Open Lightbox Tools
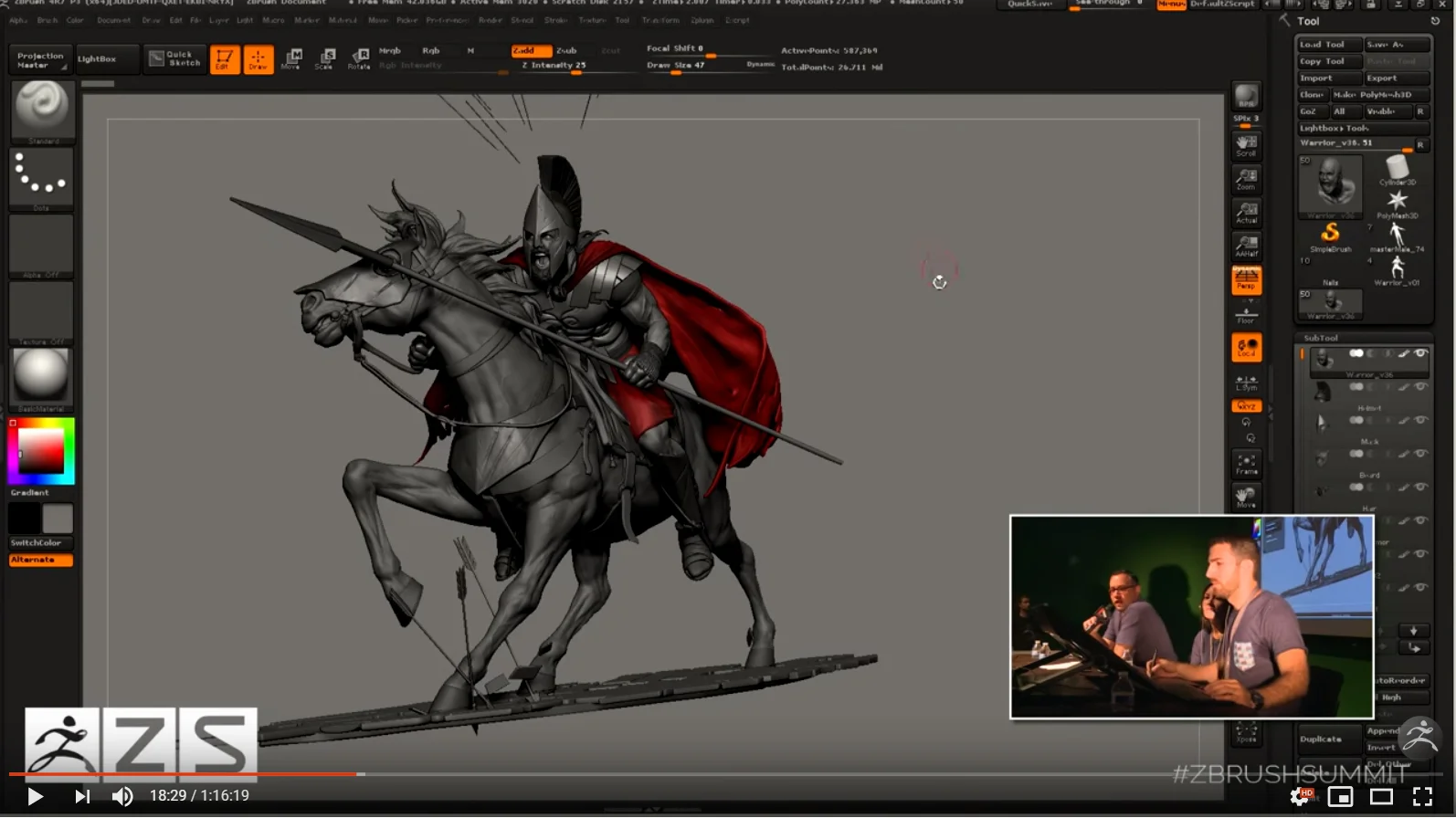Screen dimensions: 1456x818 1363,129
